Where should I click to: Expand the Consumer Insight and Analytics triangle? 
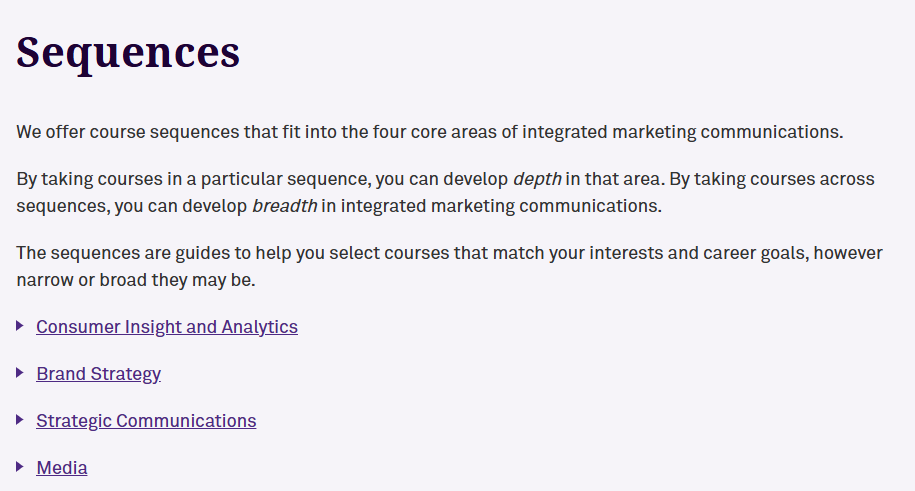20,326
